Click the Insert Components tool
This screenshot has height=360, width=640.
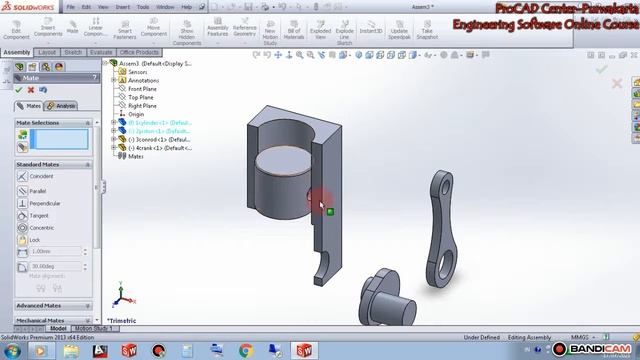tap(48, 27)
